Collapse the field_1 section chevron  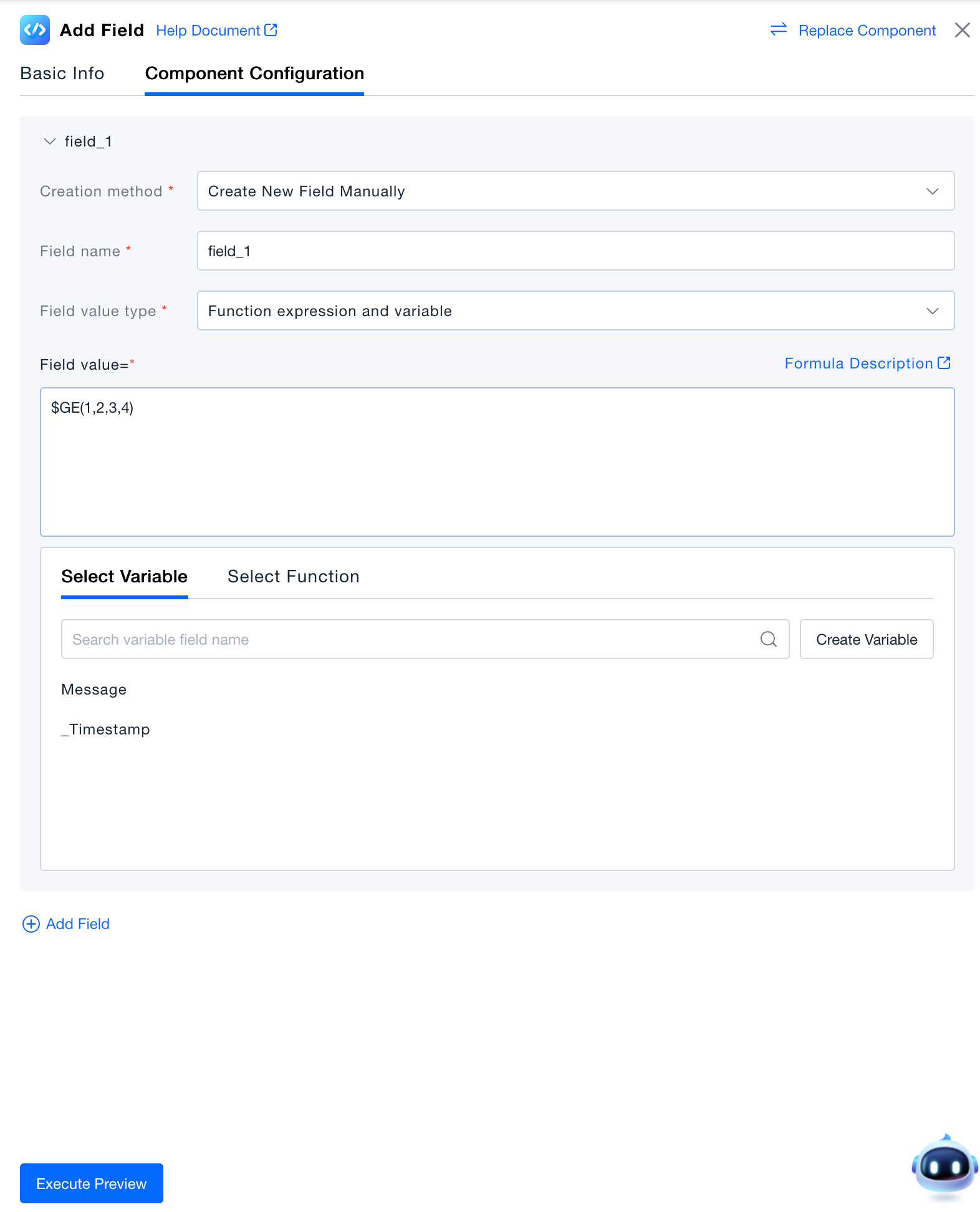click(50, 142)
